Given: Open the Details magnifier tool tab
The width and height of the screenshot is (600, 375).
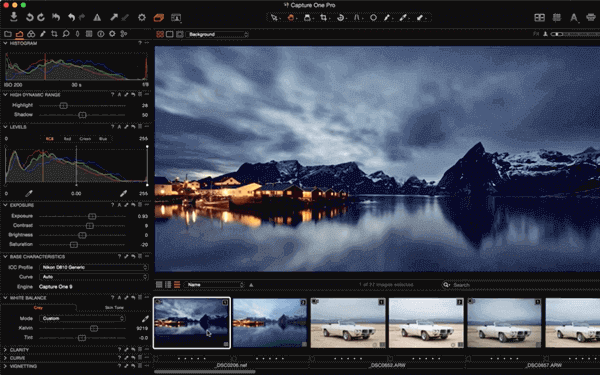Looking at the screenshot, I should click(66, 34).
